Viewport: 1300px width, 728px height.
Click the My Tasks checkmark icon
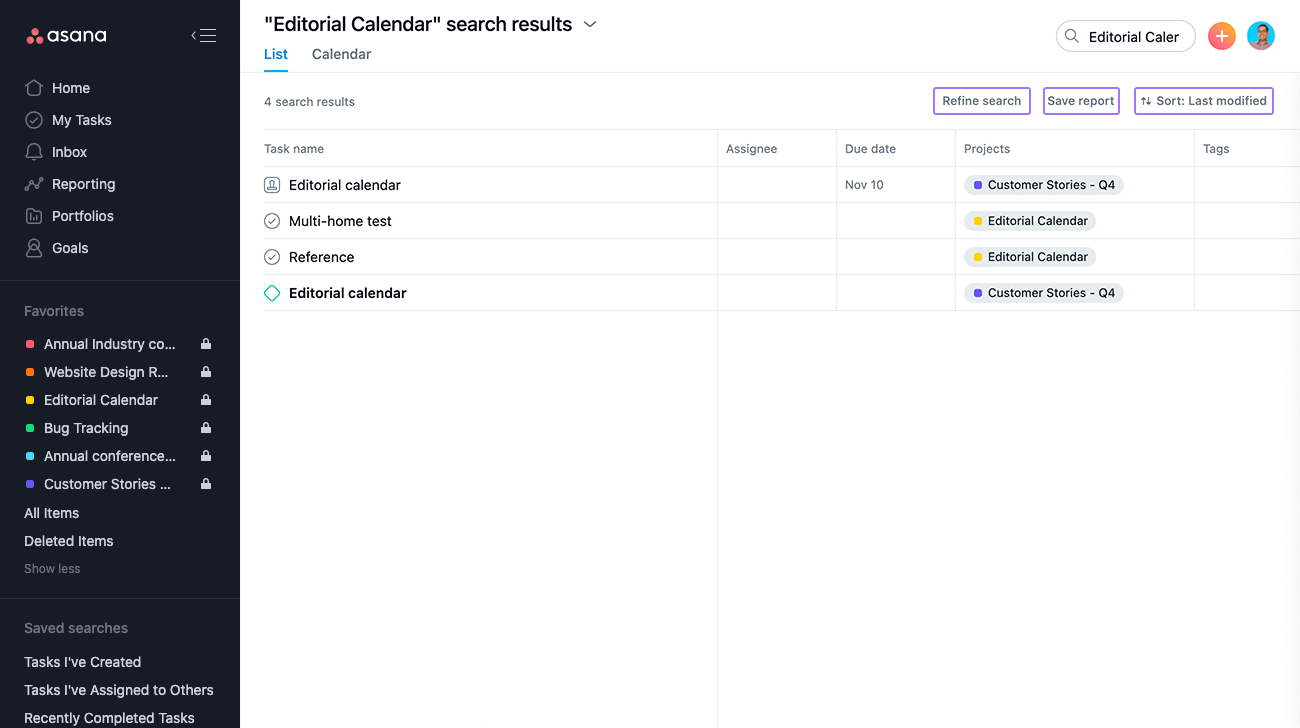click(34, 120)
